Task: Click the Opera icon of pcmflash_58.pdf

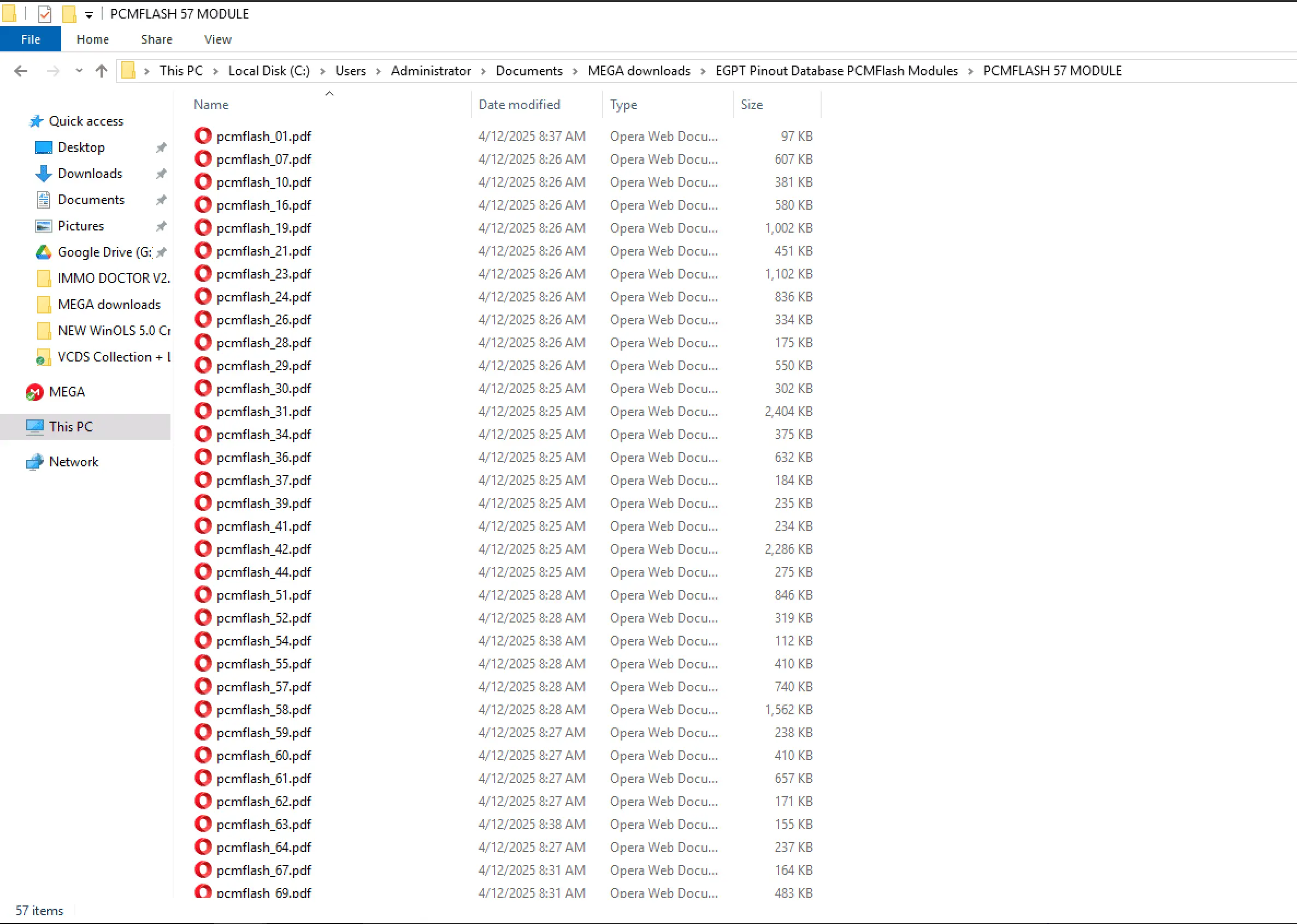Action: click(x=203, y=709)
